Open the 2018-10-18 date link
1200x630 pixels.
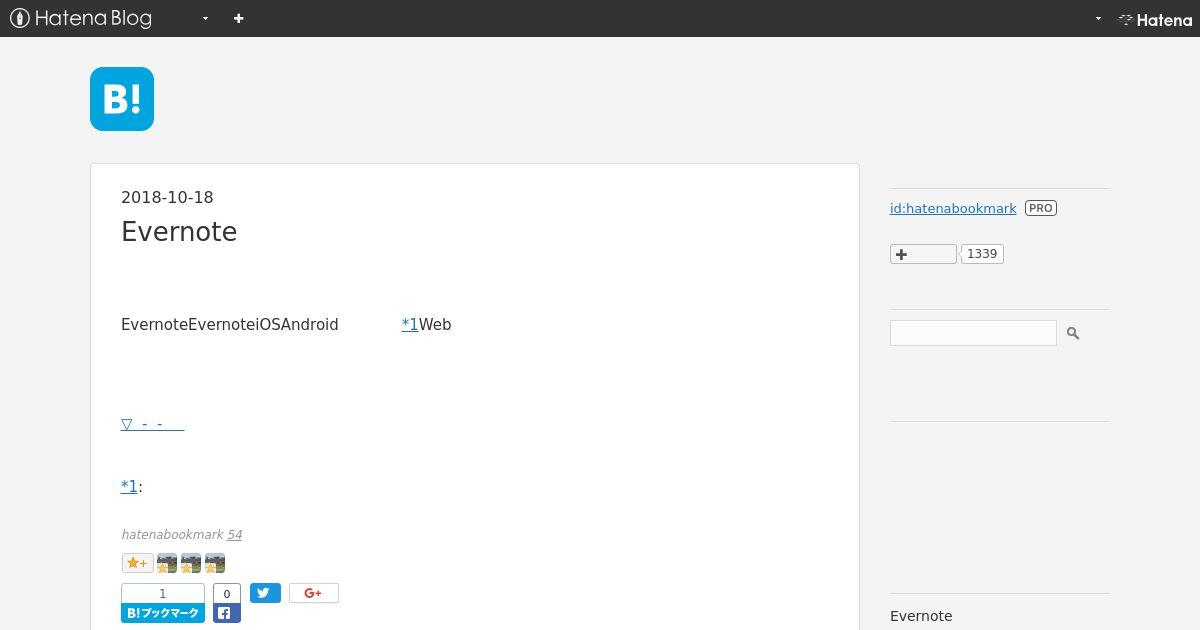click(167, 197)
